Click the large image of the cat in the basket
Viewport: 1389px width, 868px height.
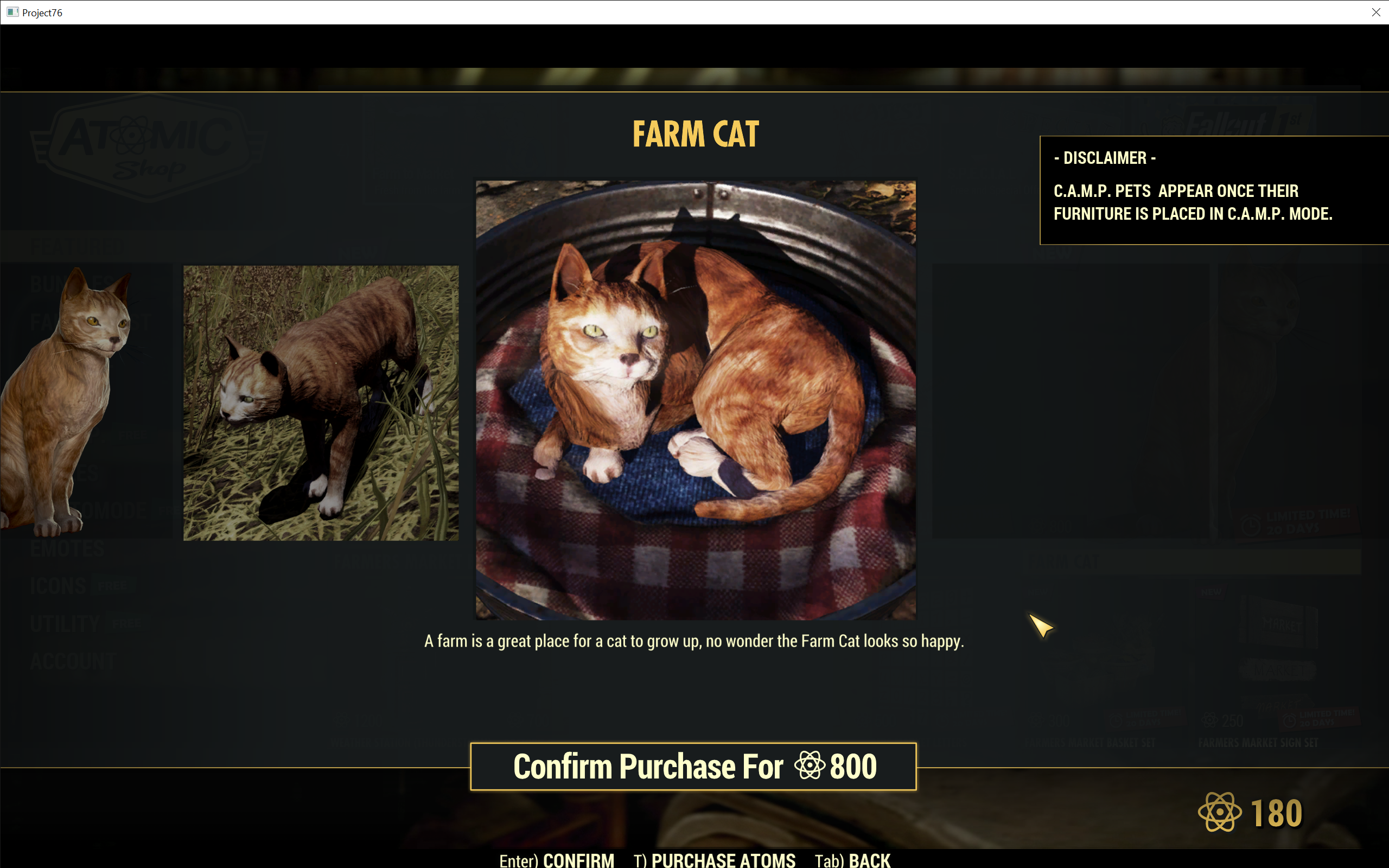[x=696, y=400]
